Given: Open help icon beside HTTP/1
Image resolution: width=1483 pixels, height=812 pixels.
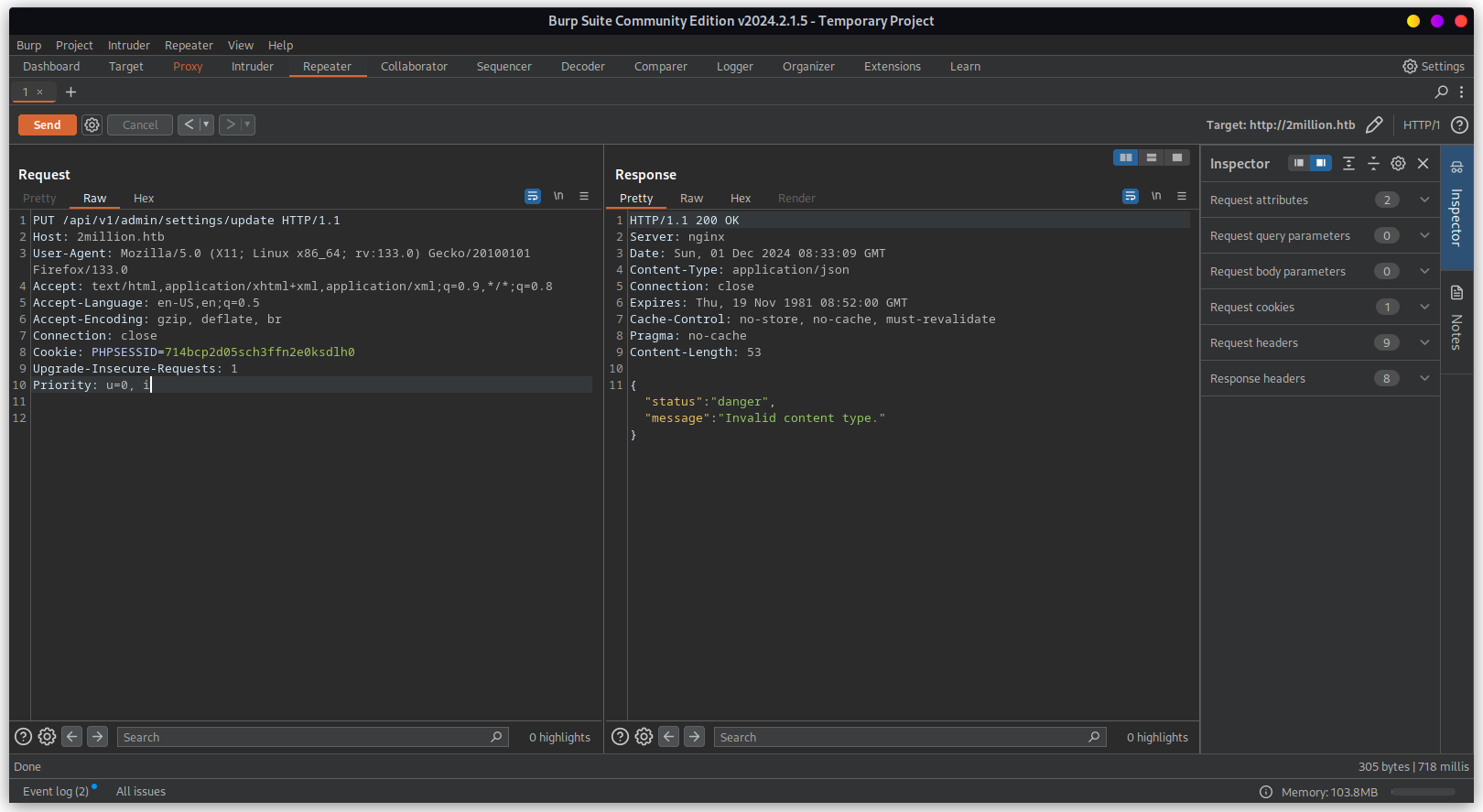Looking at the screenshot, I should click(1459, 125).
